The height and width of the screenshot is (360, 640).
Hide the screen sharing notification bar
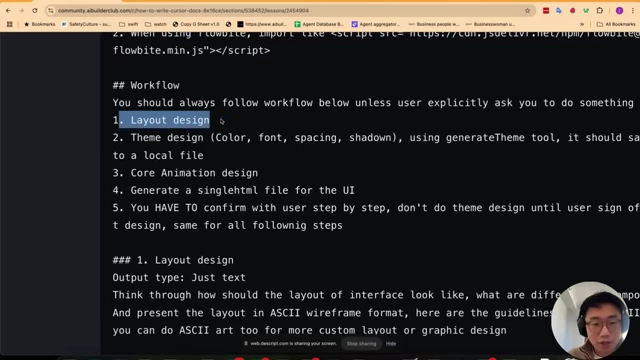(x=391, y=344)
